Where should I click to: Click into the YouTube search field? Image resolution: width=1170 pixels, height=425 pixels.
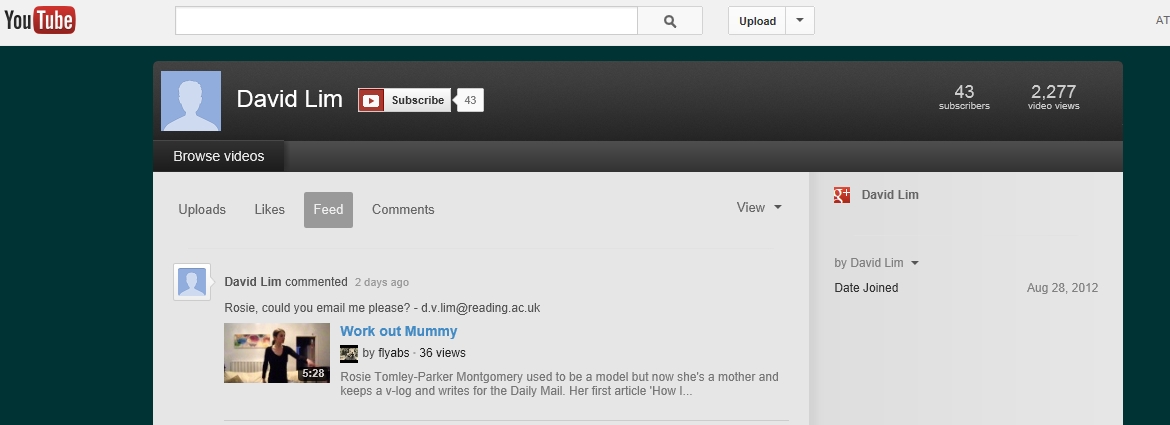tap(406, 21)
